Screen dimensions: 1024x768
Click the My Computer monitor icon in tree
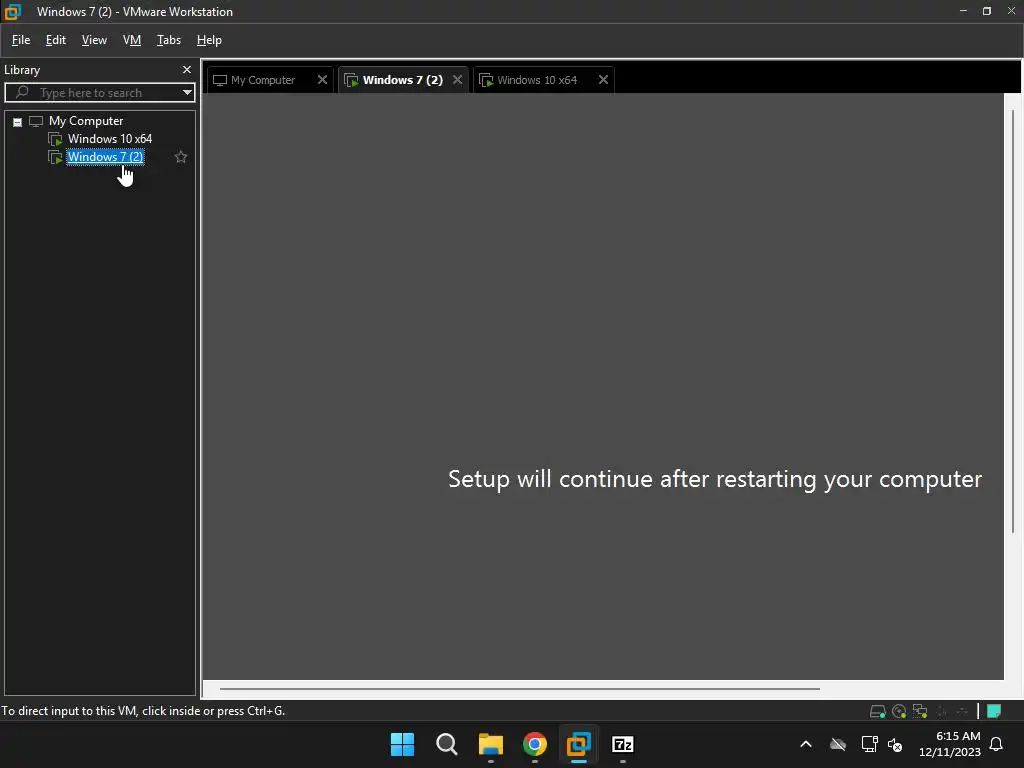36,121
